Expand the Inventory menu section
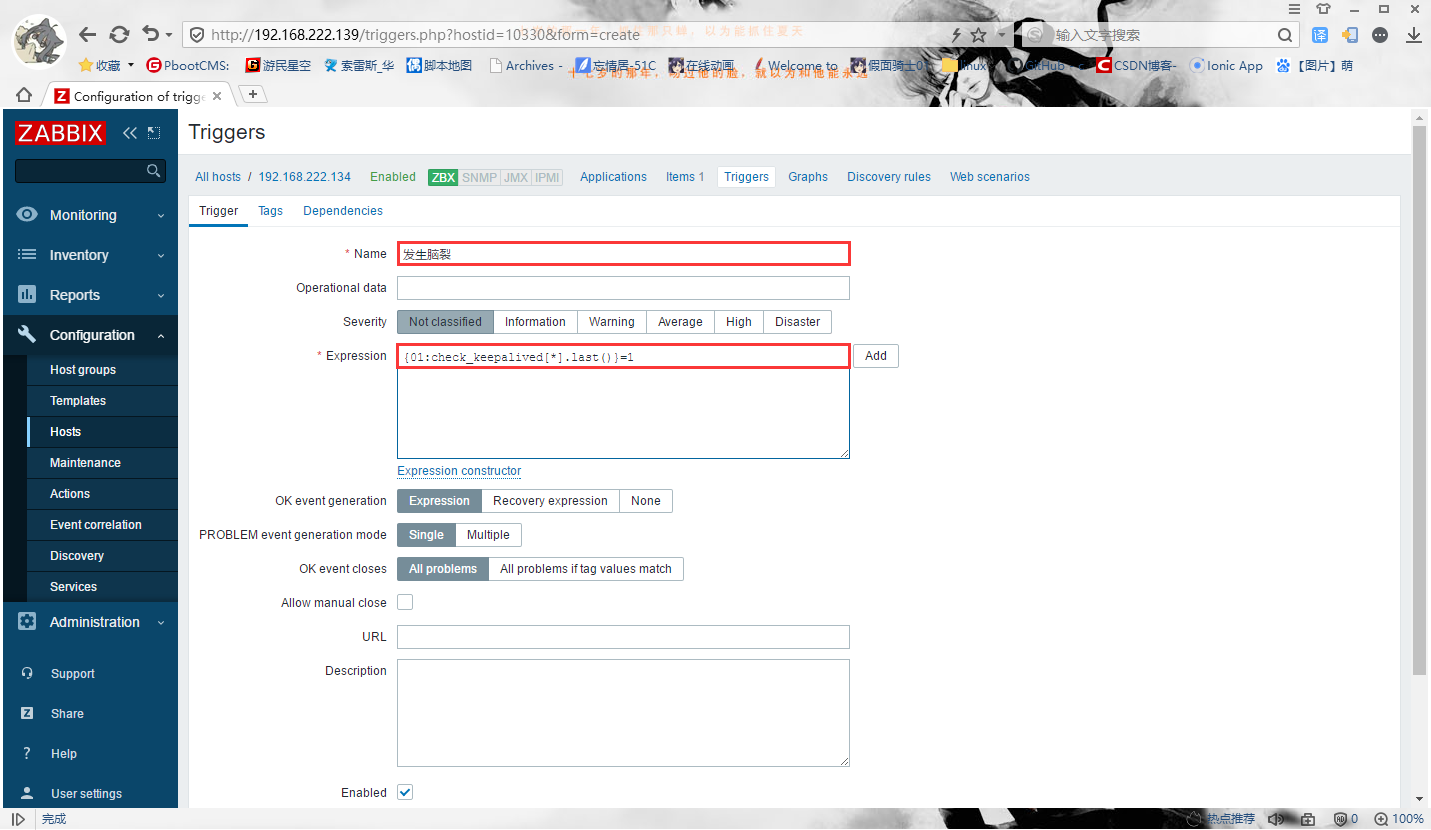This screenshot has width=1431, height=830. coord(161,256)
